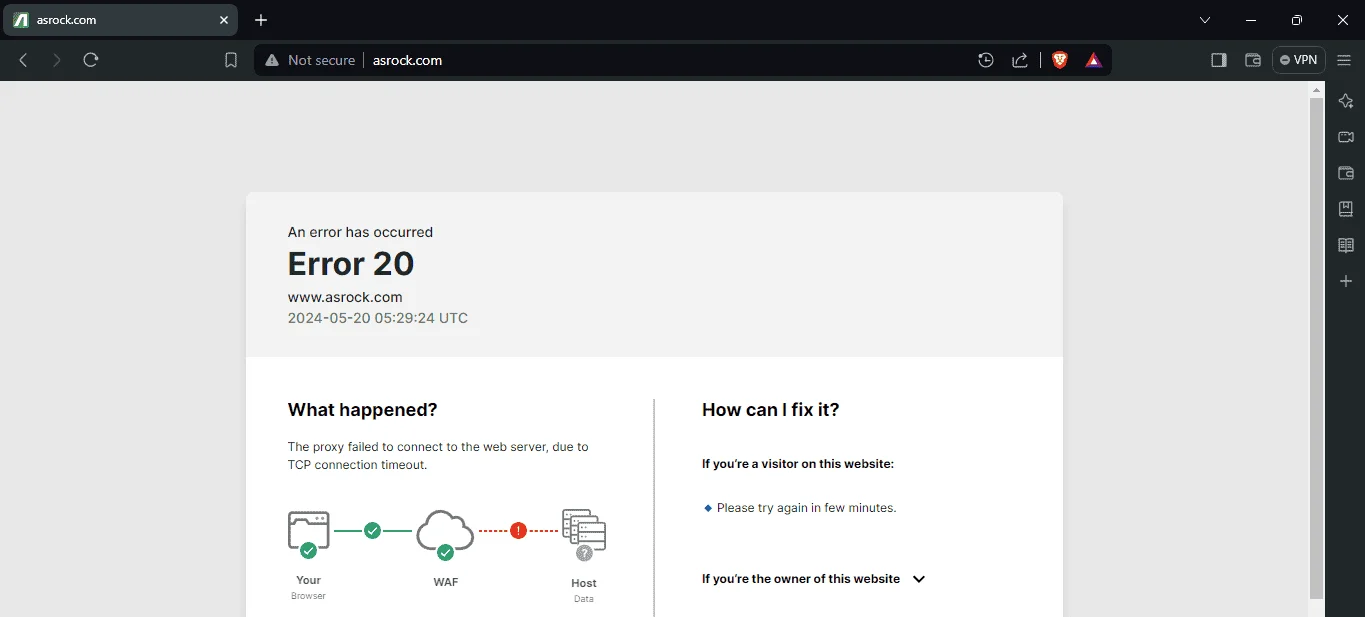Reload the asrock.com page
Screen dimensions: 1365x617
click(91, 60)
